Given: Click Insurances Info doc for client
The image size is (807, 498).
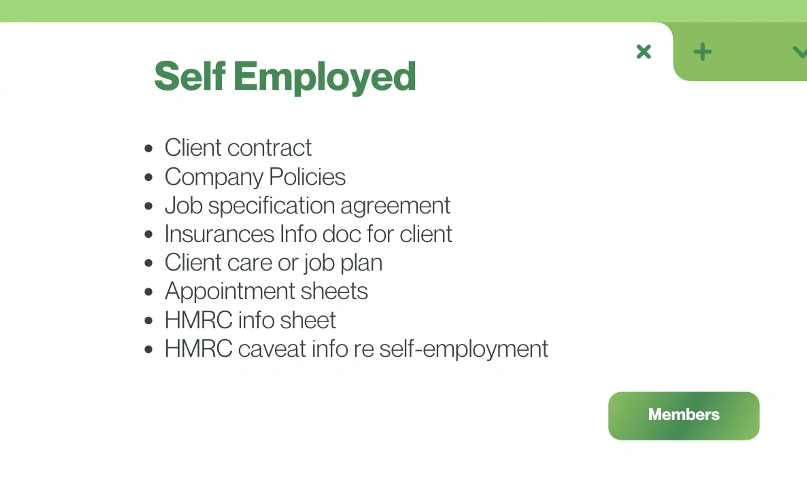Looking at the screenshot, I should (308, 234).
